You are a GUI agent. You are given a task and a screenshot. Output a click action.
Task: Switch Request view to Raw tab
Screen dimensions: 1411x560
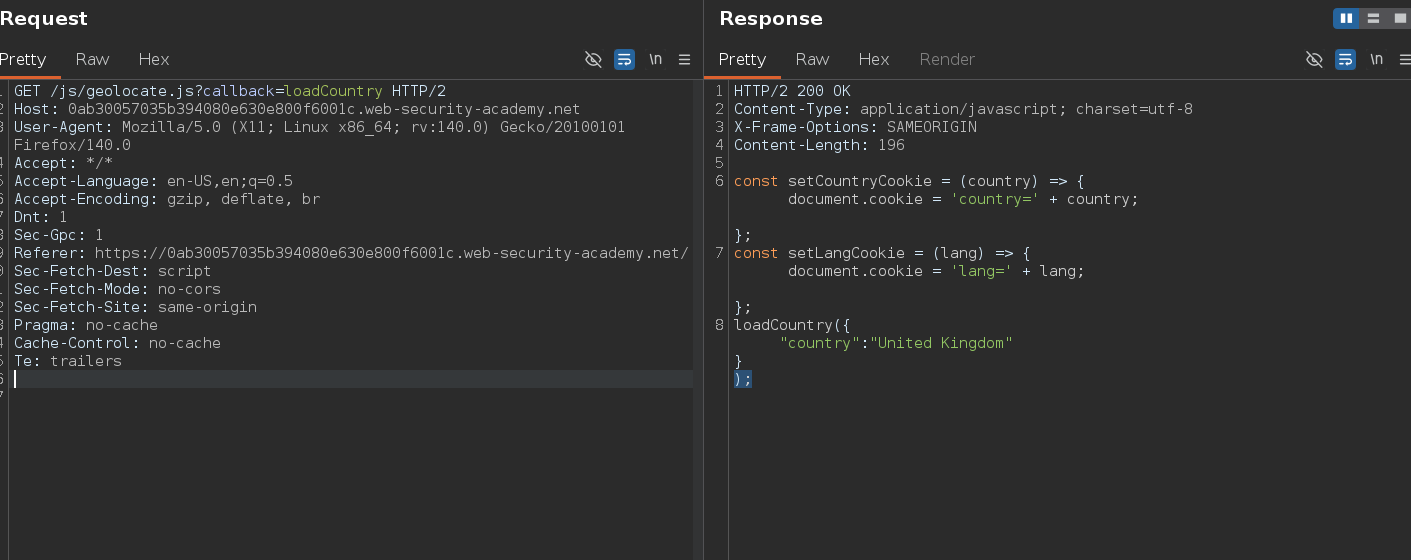click(x=92, y=59)
